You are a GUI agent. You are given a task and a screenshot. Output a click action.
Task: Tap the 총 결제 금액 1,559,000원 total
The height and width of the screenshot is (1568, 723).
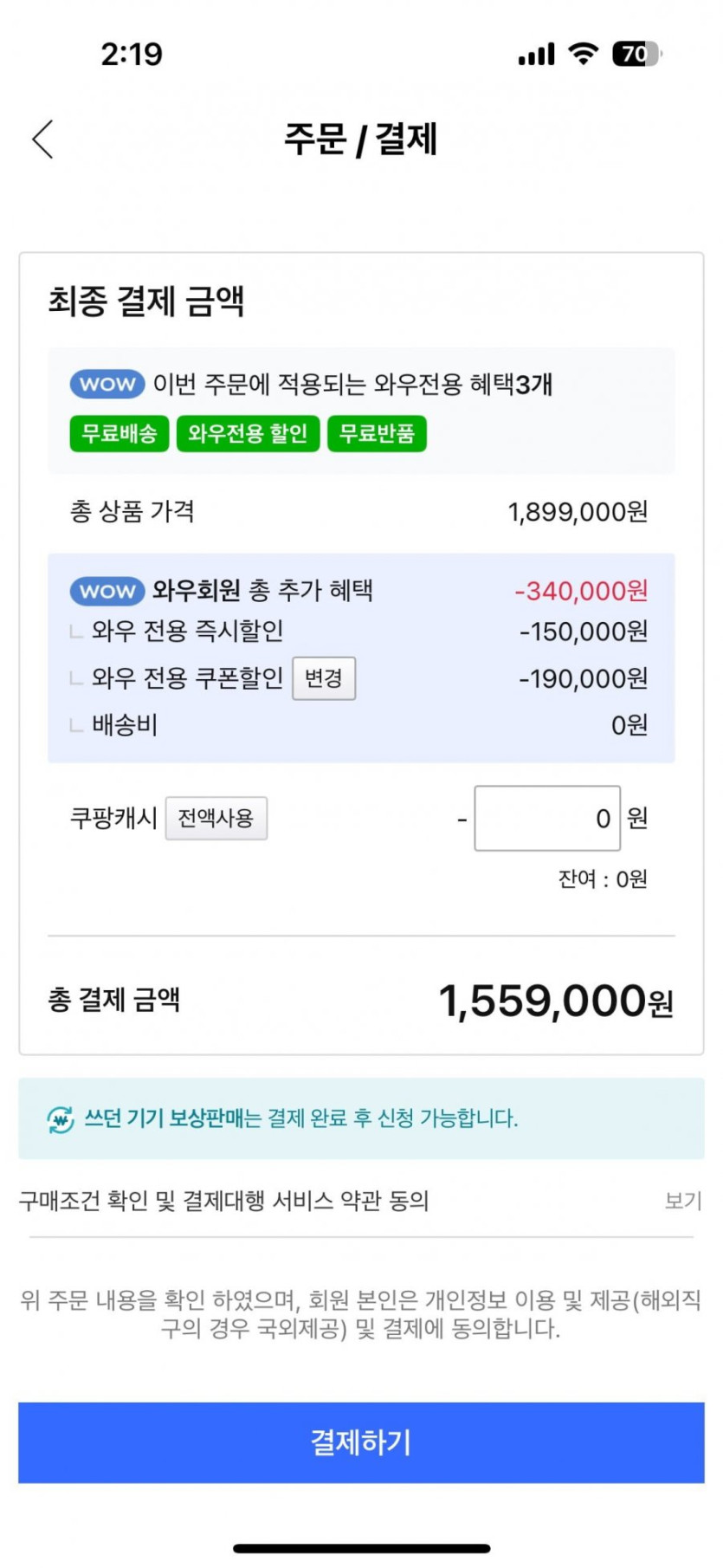click(x=555, y=1001)
